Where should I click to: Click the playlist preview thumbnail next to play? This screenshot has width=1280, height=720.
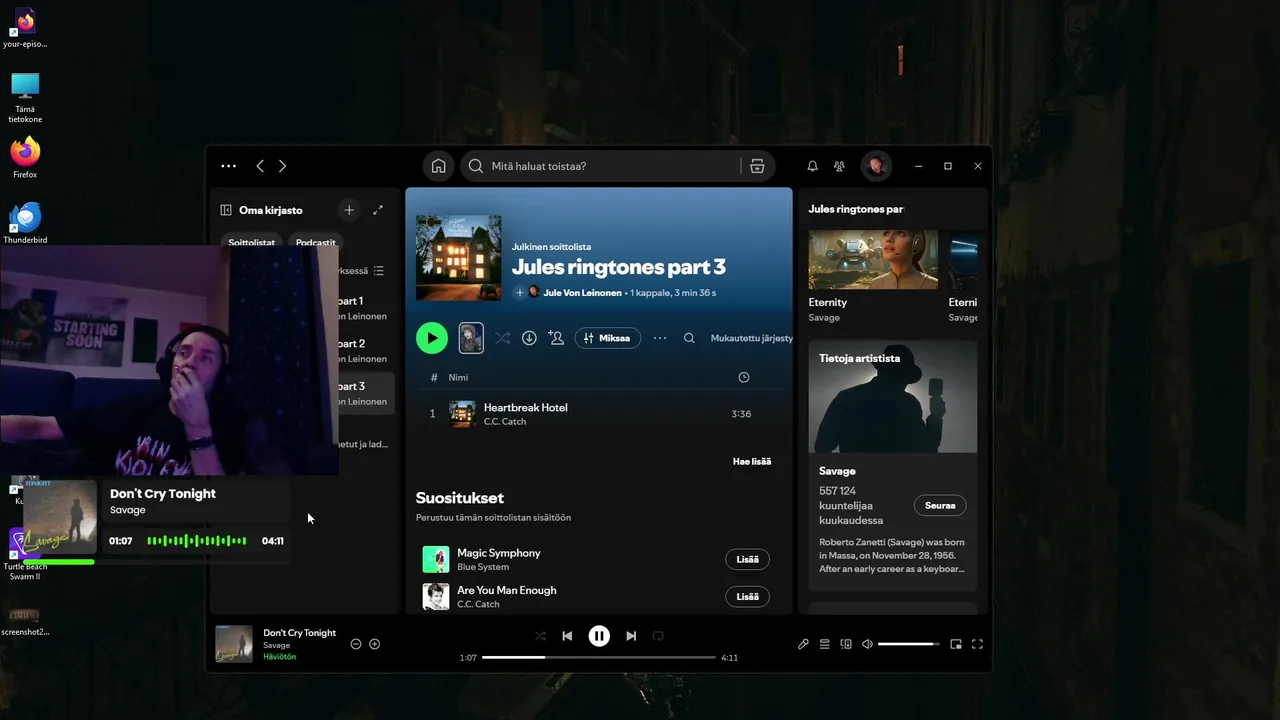point(471,338)
